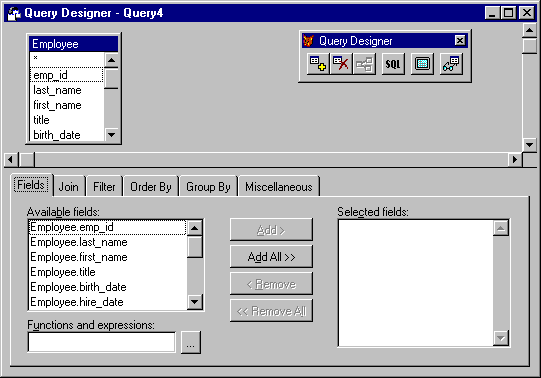541x378 pixels.
Task: Click the Remove Table toolbar icon
Action: click(341, 64)
